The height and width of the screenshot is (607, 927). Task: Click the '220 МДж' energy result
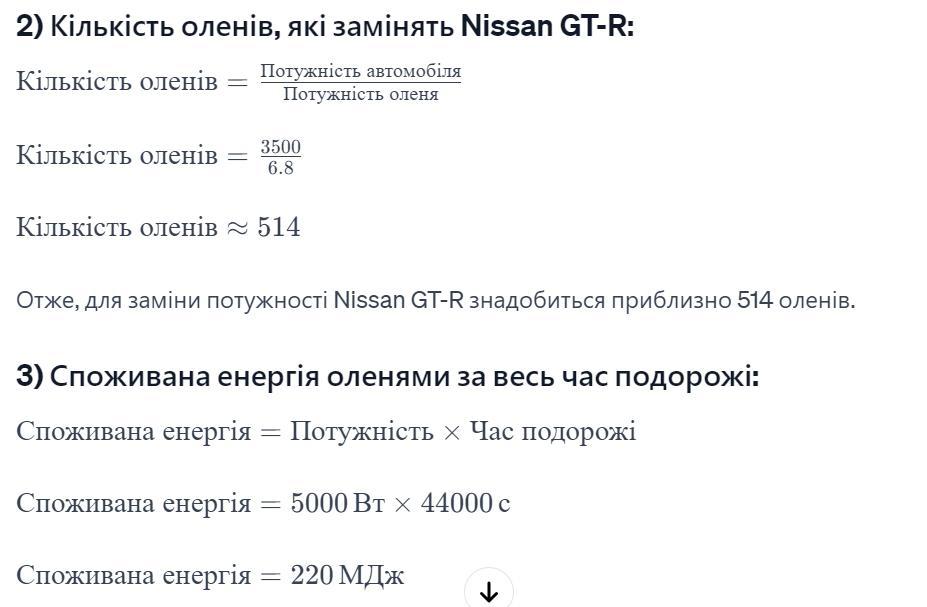(x=347, y=575)
